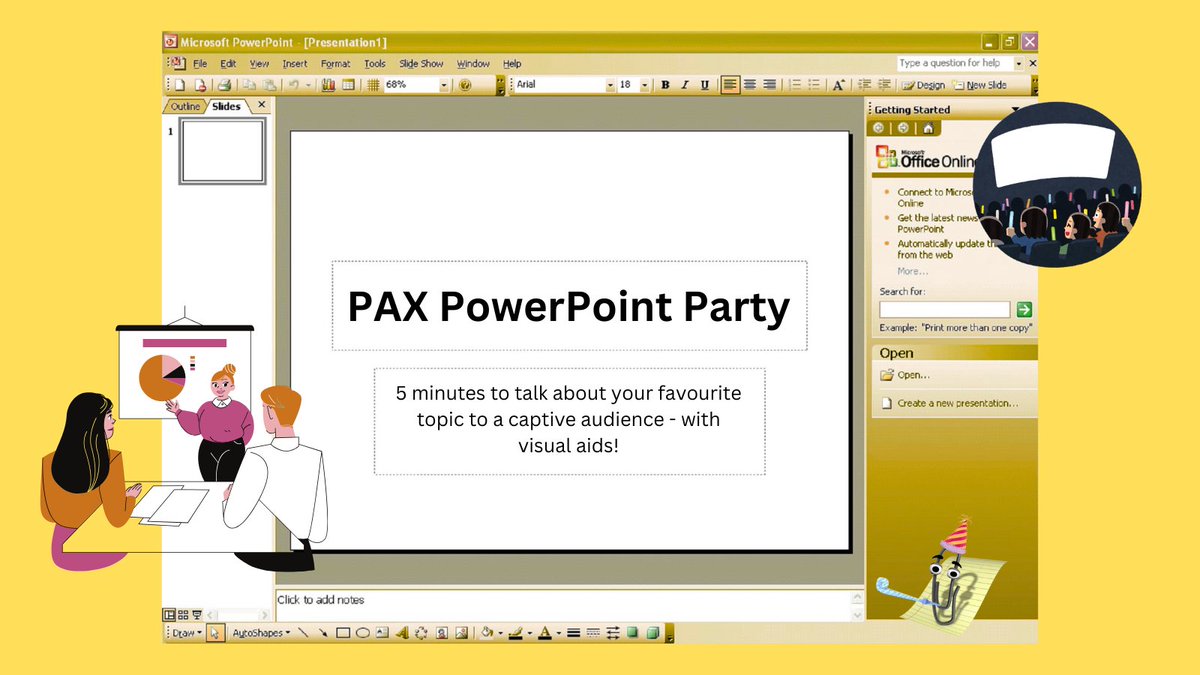This screenshot has width=1200, height=675.
Task: Toggle Italic formatting
Action: coord(685,85)
